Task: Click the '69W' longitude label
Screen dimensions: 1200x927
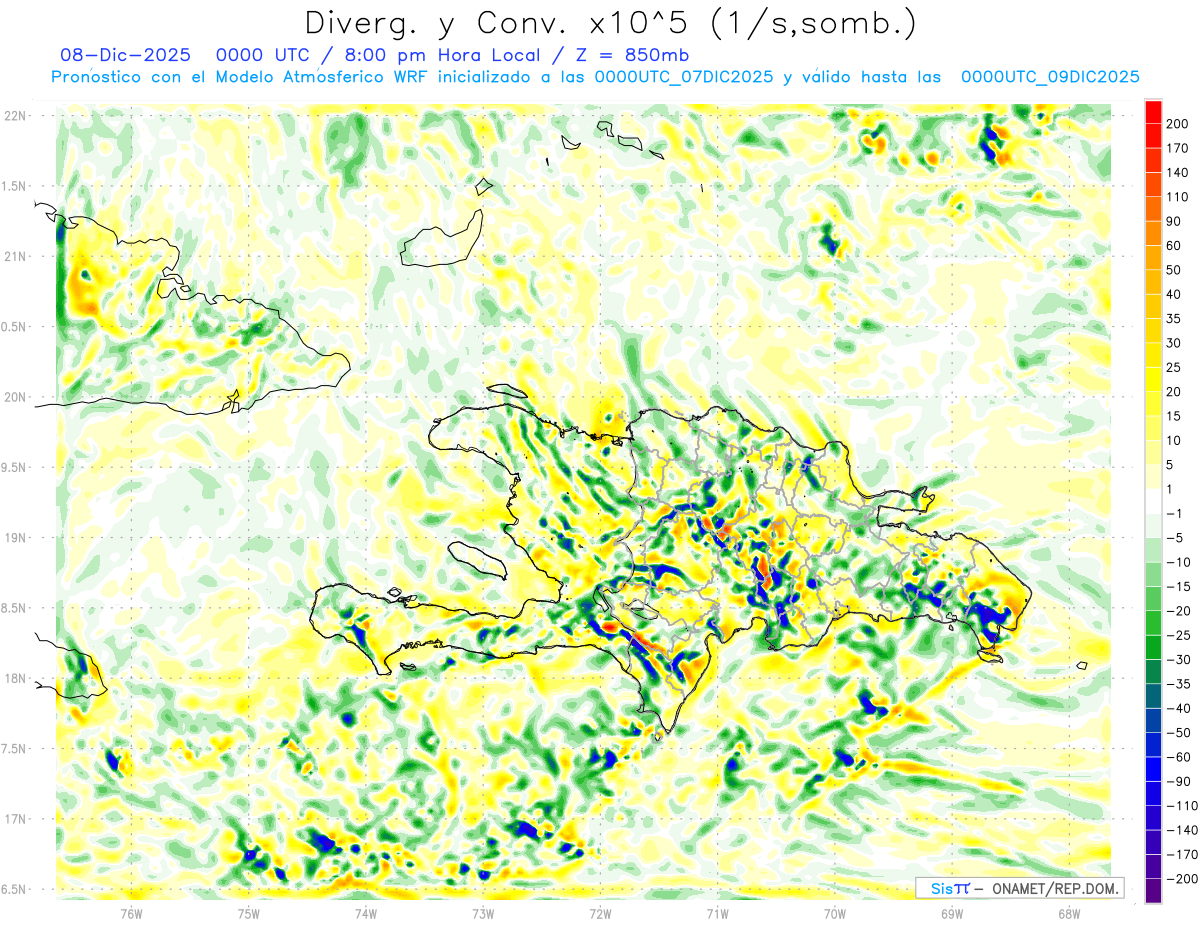Action: tap(952, 913)
